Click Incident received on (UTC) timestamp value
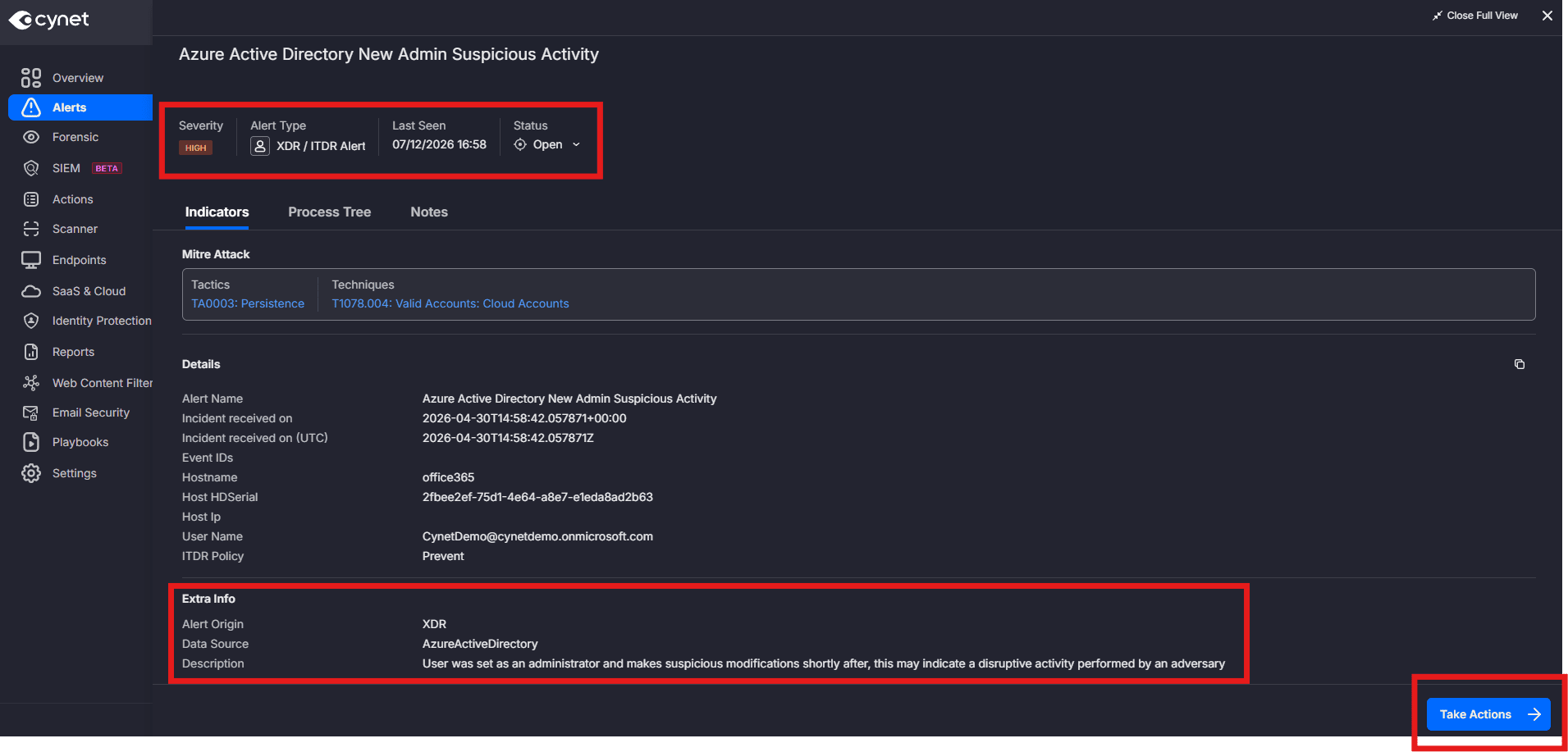The image size is (1568, 752). [508, 438]
